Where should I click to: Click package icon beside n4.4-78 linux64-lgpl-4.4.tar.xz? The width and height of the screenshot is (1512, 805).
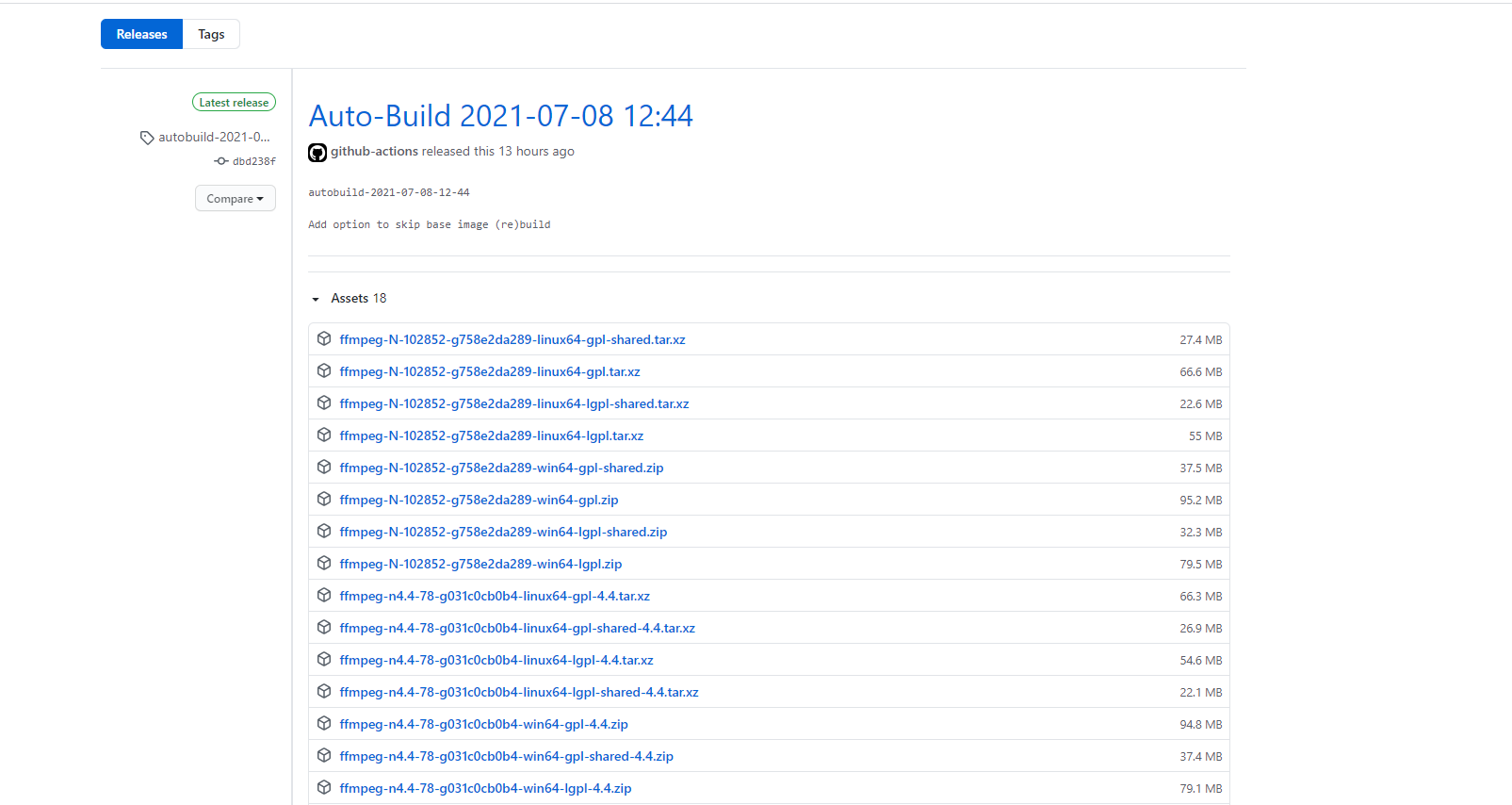pyautogui.click(x=324, y=659)
